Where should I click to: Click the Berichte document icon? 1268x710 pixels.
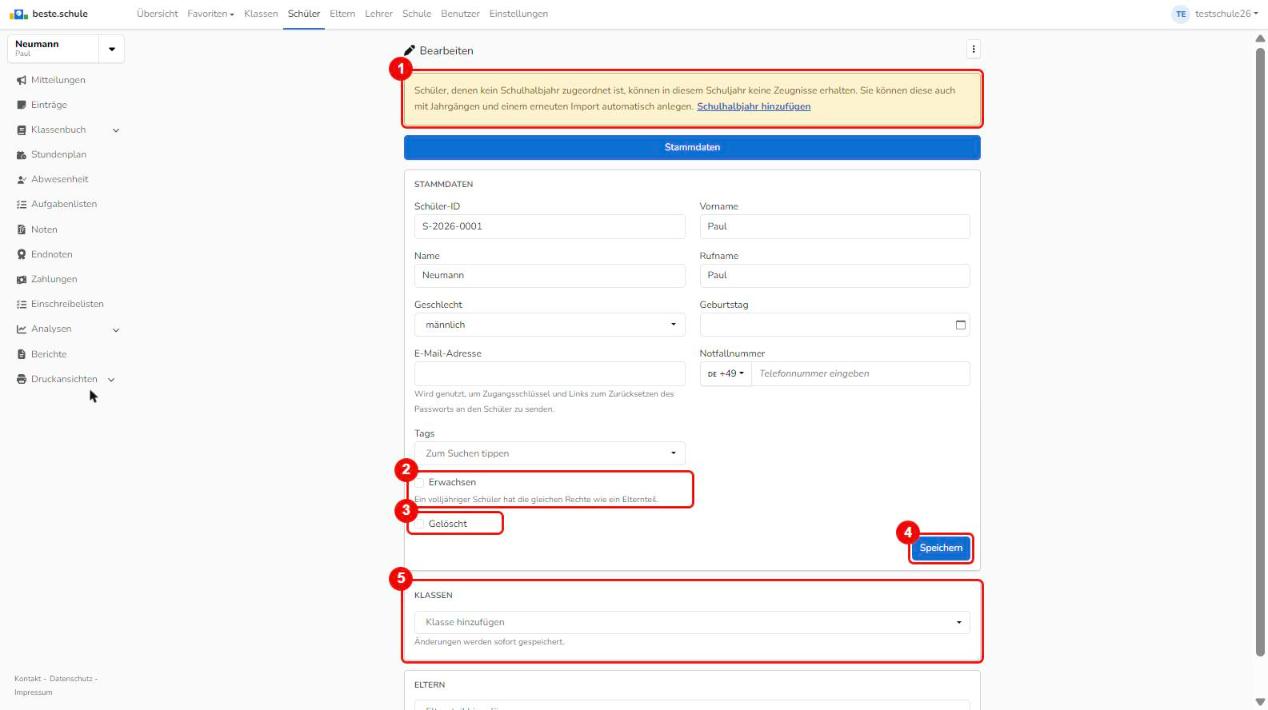click(22, 354)
